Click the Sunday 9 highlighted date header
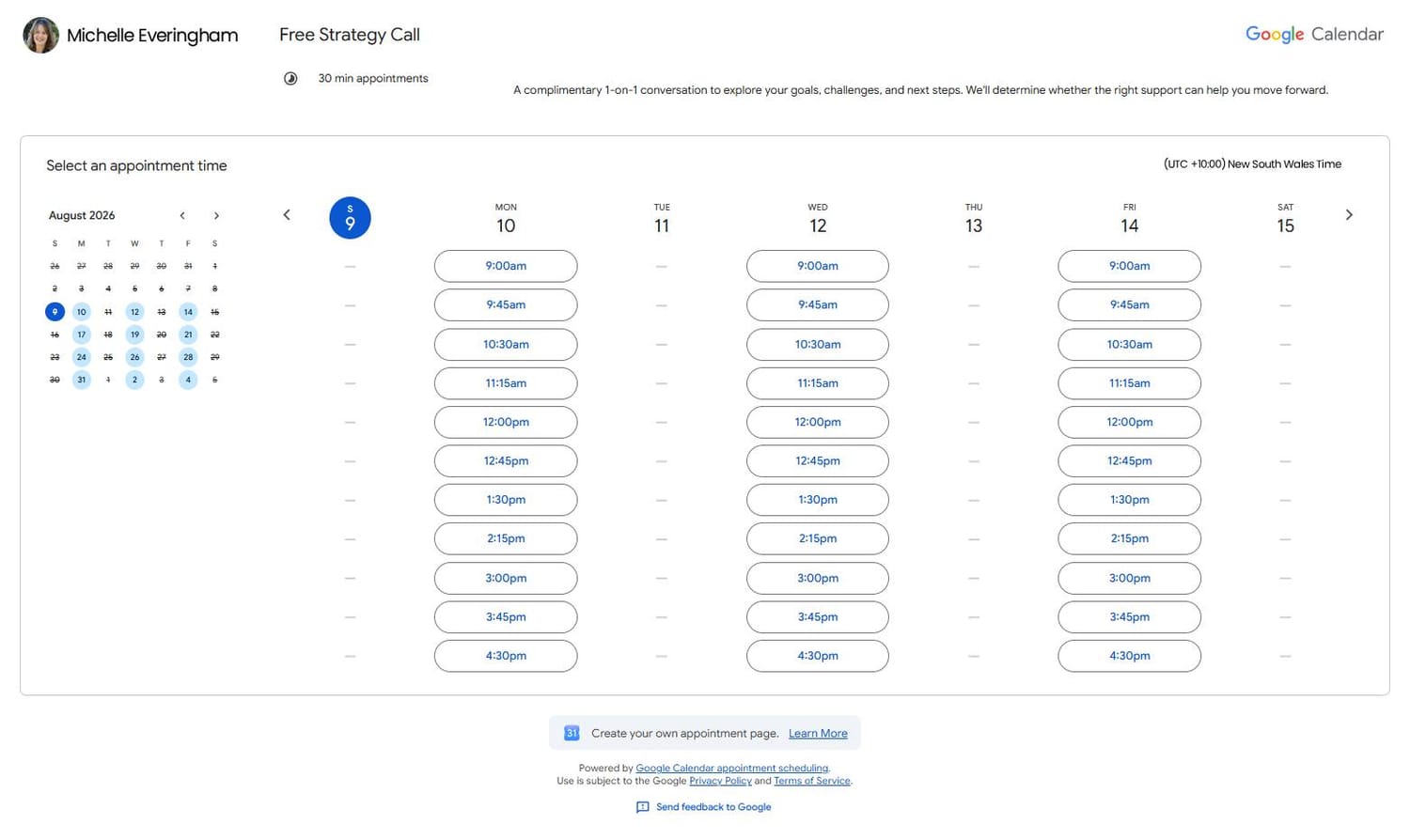This screenshot has width=1410, height=840. pyautogui.click(x=350, y=218)
